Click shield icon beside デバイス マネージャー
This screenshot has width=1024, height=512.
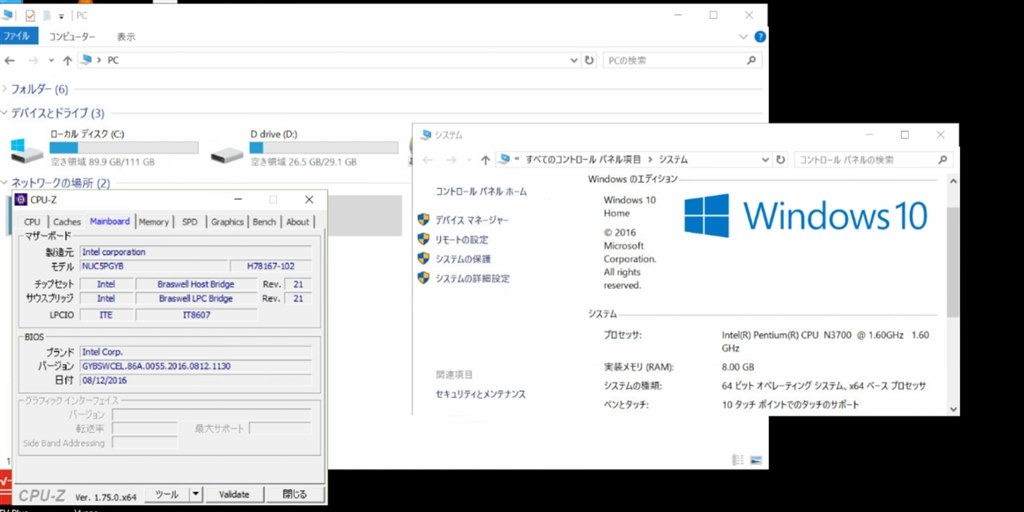(x=424, y=219)
